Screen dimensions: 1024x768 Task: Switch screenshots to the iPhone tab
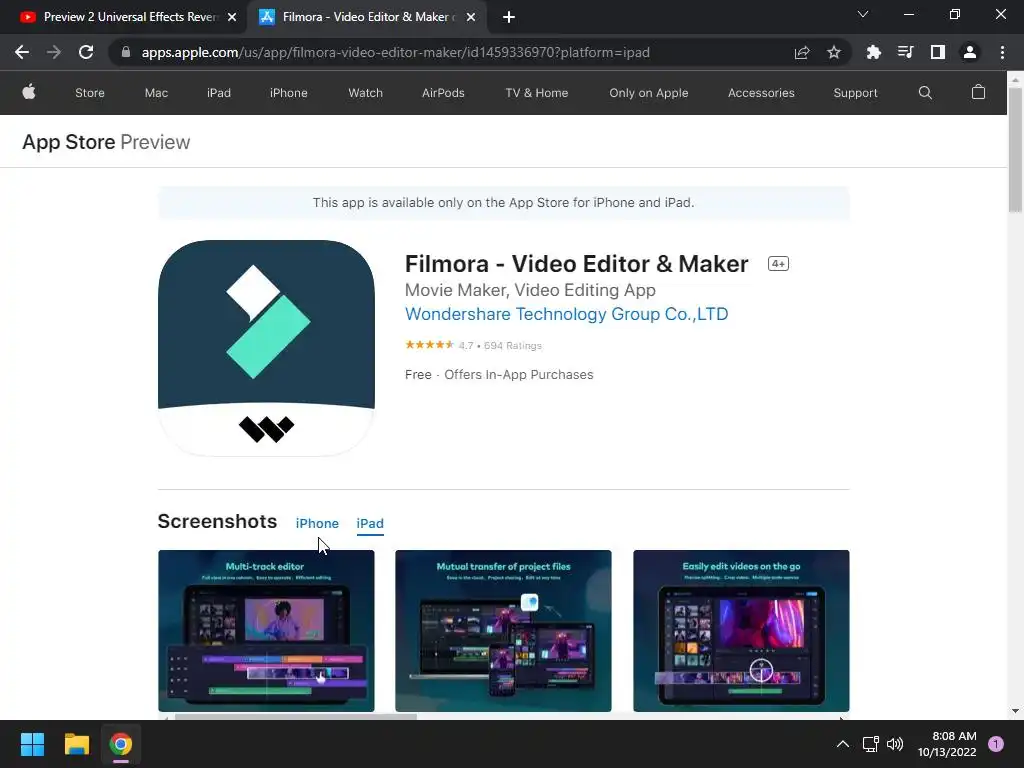coord(317,523)
